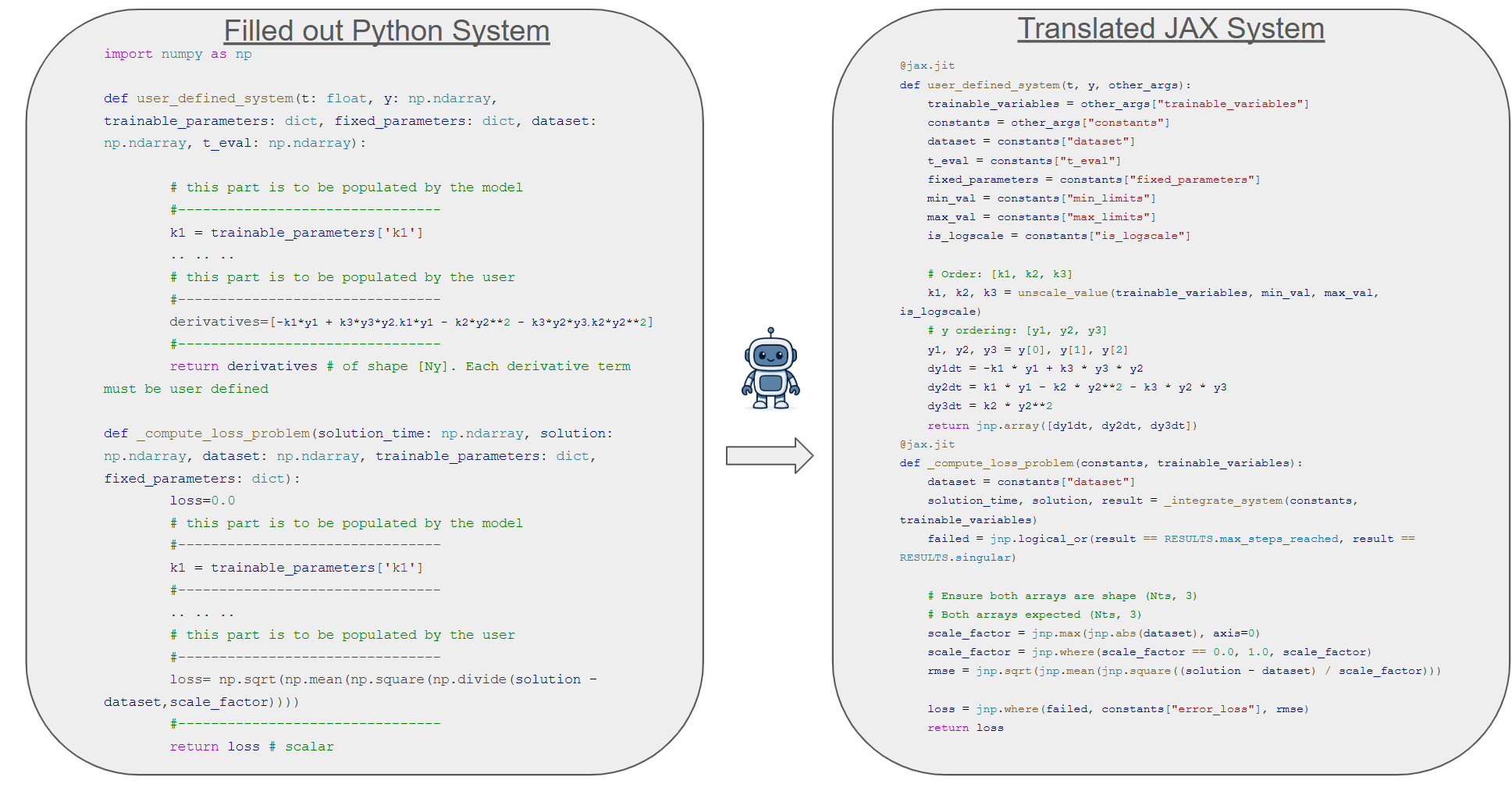
Task: Click the "rmse = jnp.sqrt" line
Action: (x=1184, y=671)
